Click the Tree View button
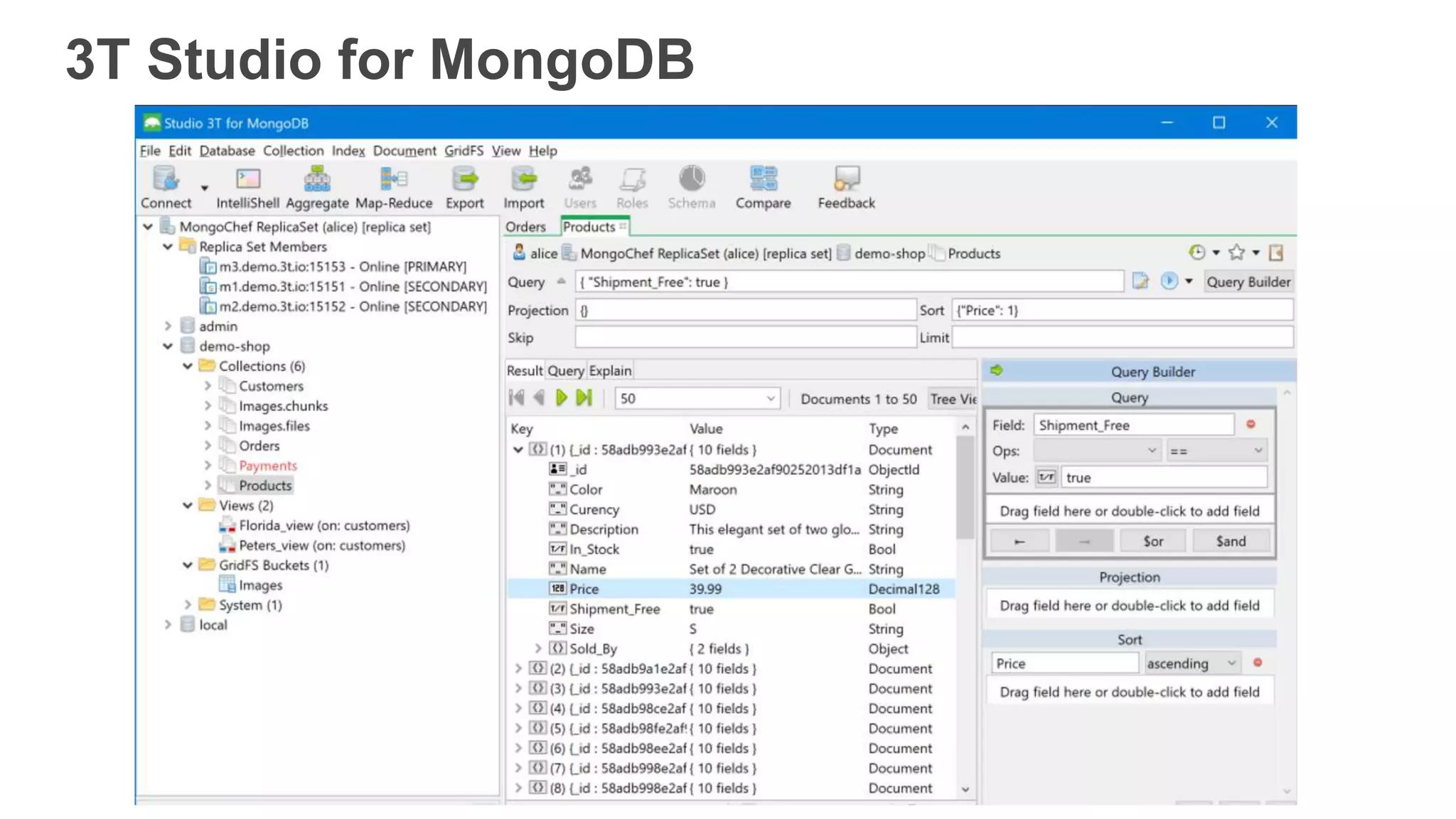The width and height of the screenshot is (1456, 819). pos(953,399)
